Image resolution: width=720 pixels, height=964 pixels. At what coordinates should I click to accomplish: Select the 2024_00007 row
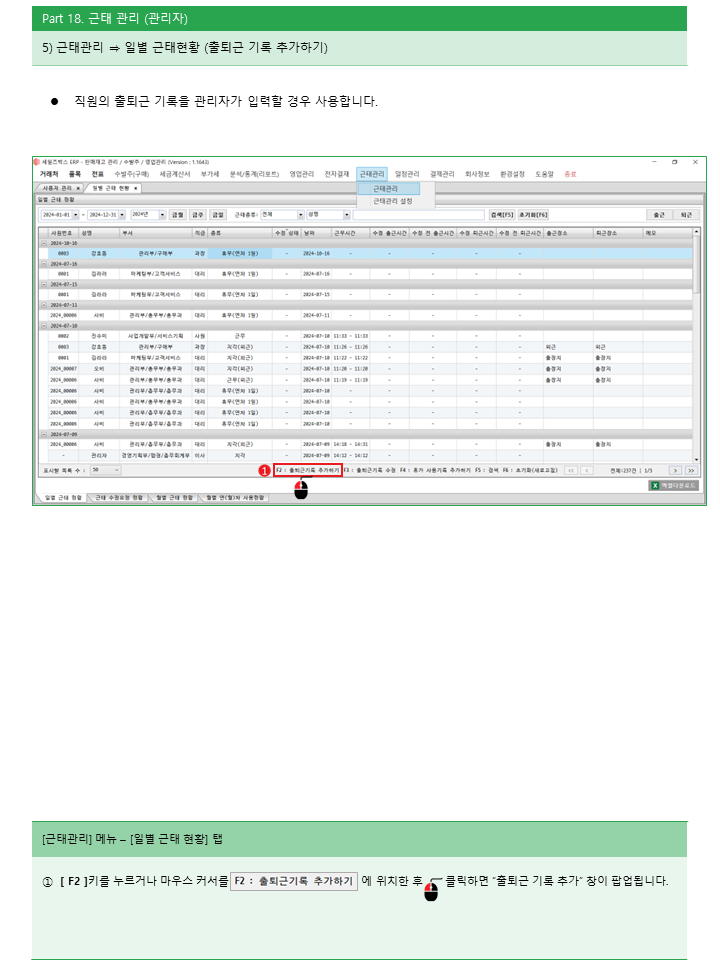click(x=366, y=369)
